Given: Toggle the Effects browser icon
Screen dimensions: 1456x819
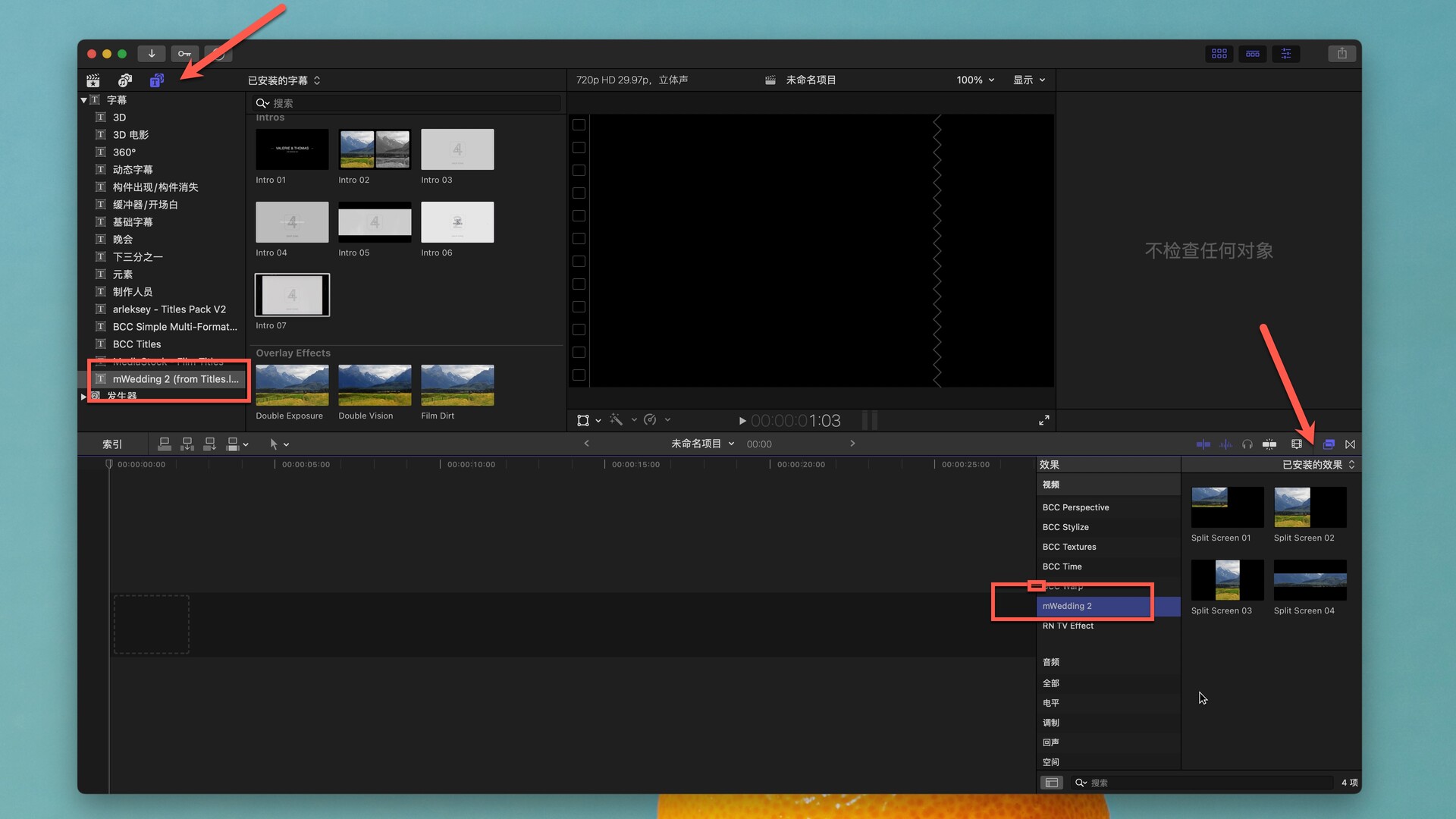Looking at the screenshot, I should point(1329,444).
